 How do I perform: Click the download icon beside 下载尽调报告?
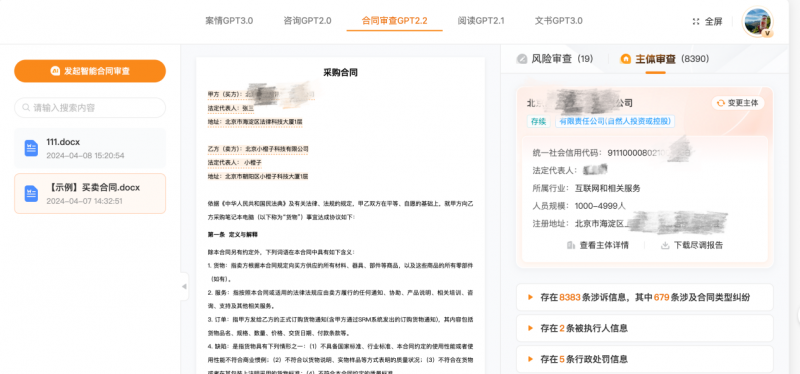click(665, 245)
